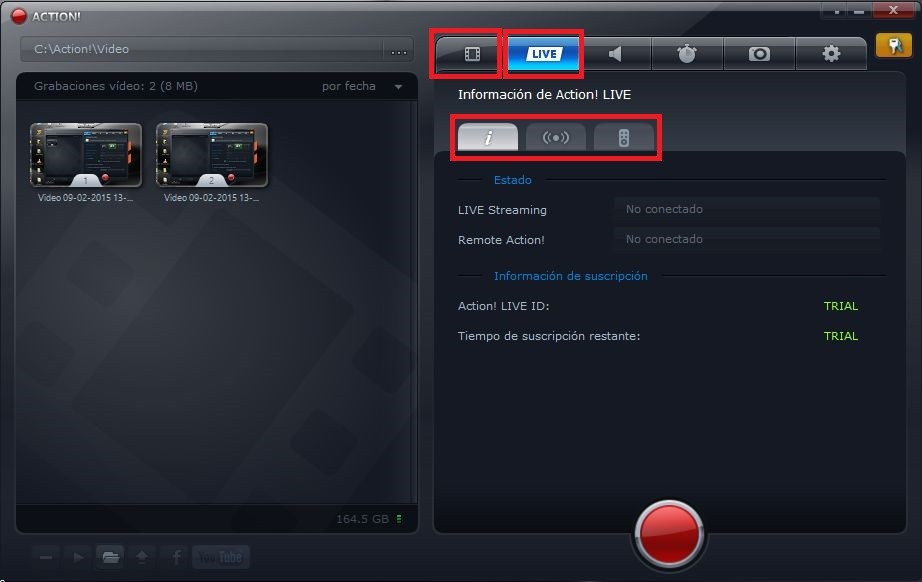Viewport: 922px width, 582px height.
Task: Browse the output folder with the ... button
Action: click(x=399, y=50)
